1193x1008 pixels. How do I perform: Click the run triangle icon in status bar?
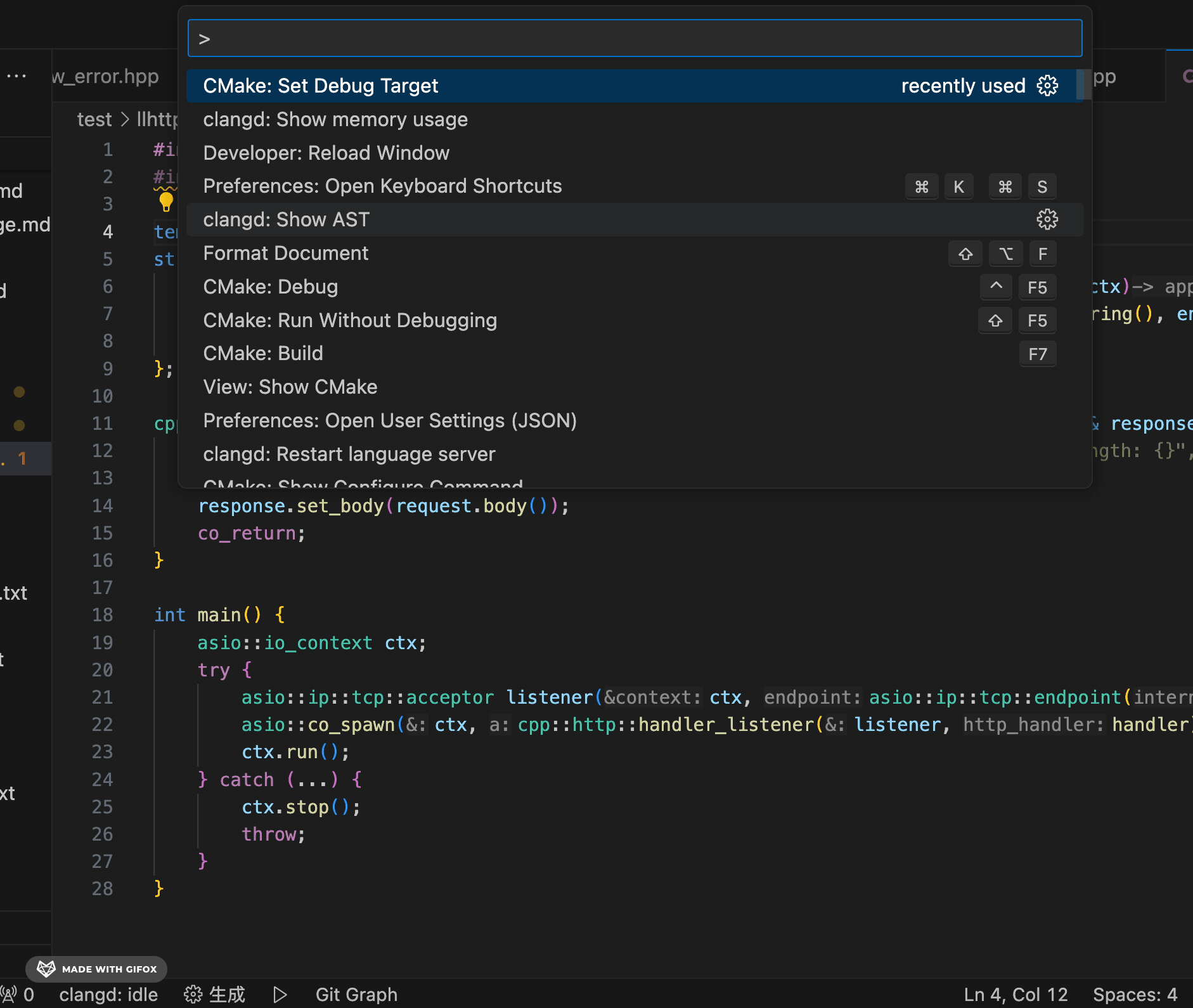tap(280, 994)
